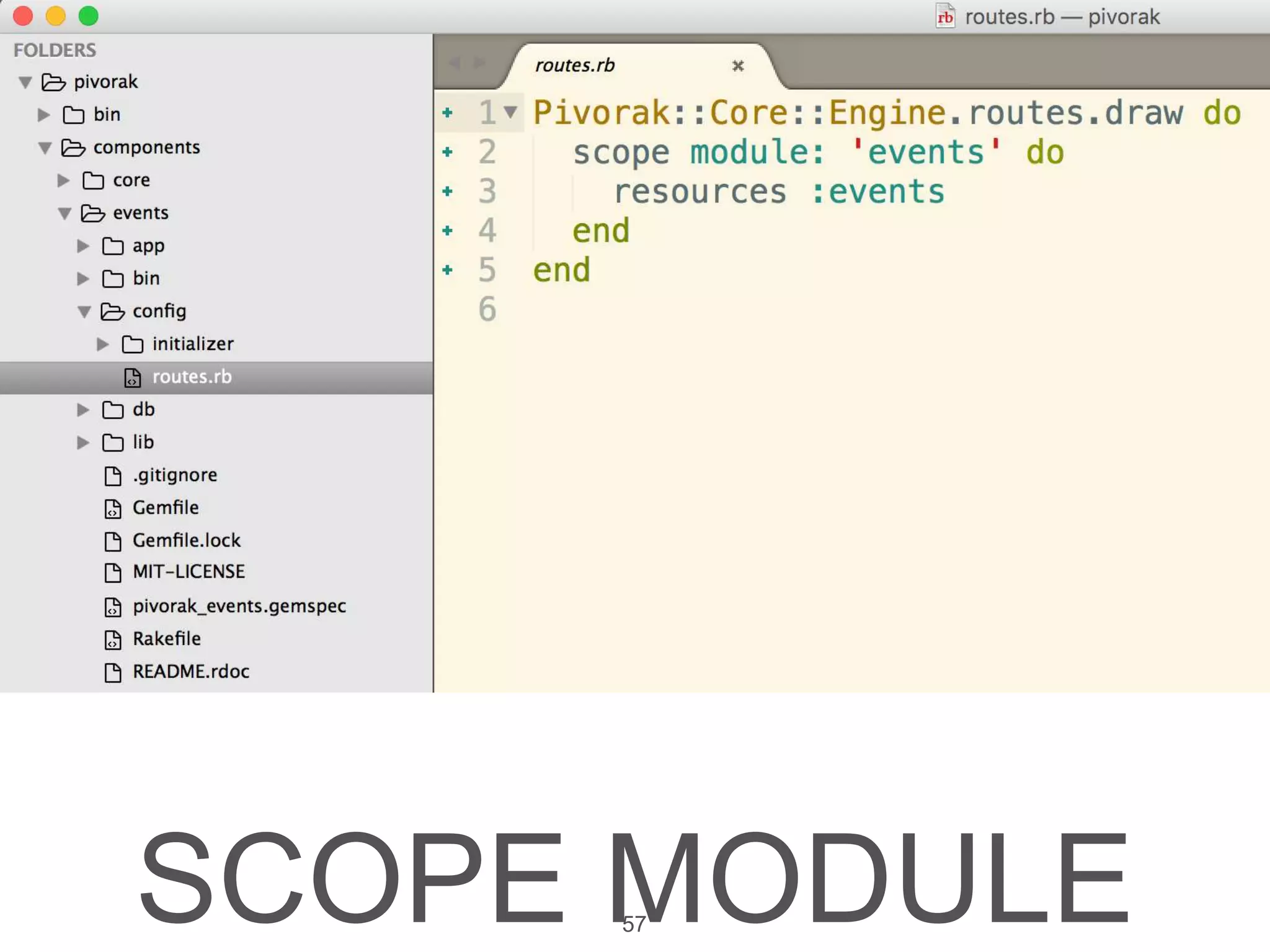Click the yellow minimize window button
The width and height of the screenshot is (1270, 952).
coord(56,15)
